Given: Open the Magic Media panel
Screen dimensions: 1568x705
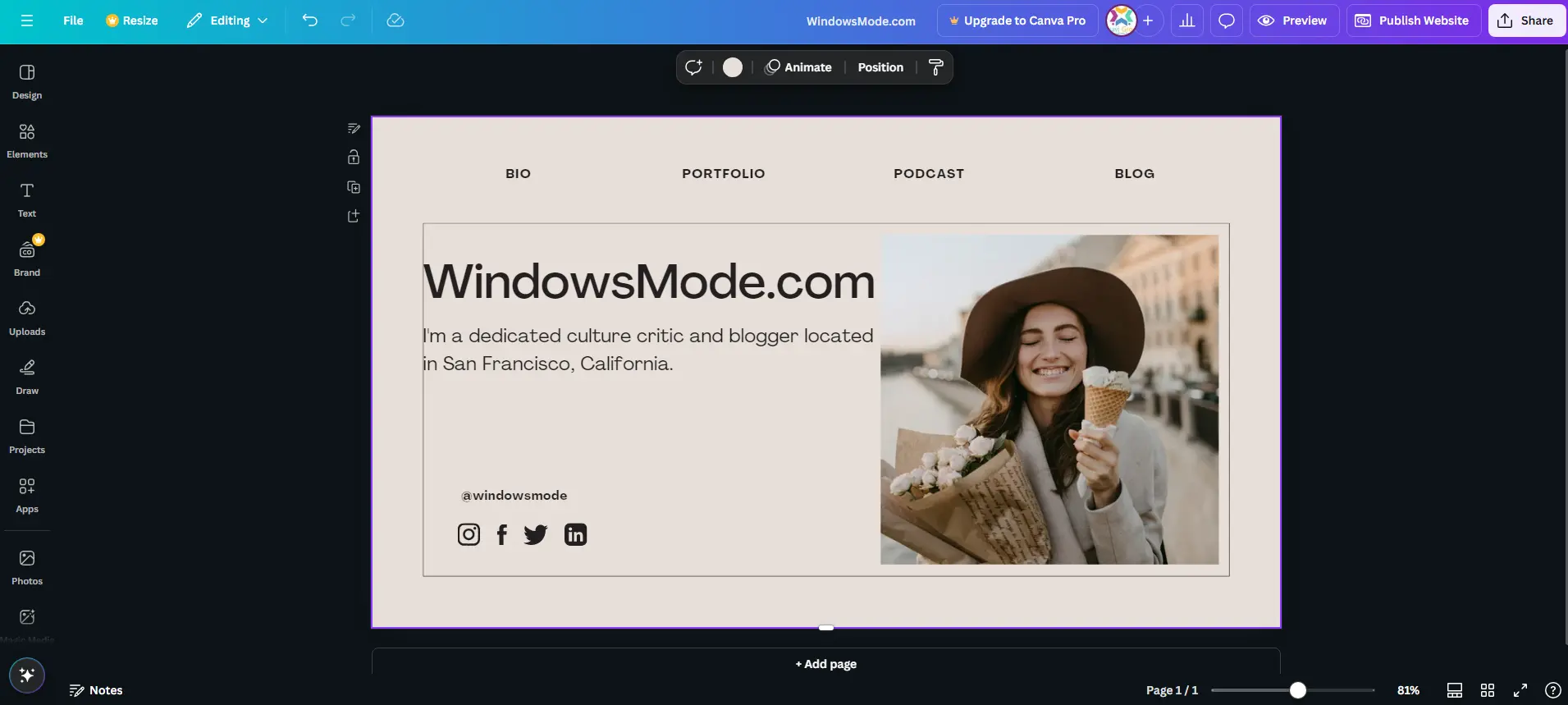Looking at the screenshot, I should (27, 624).
